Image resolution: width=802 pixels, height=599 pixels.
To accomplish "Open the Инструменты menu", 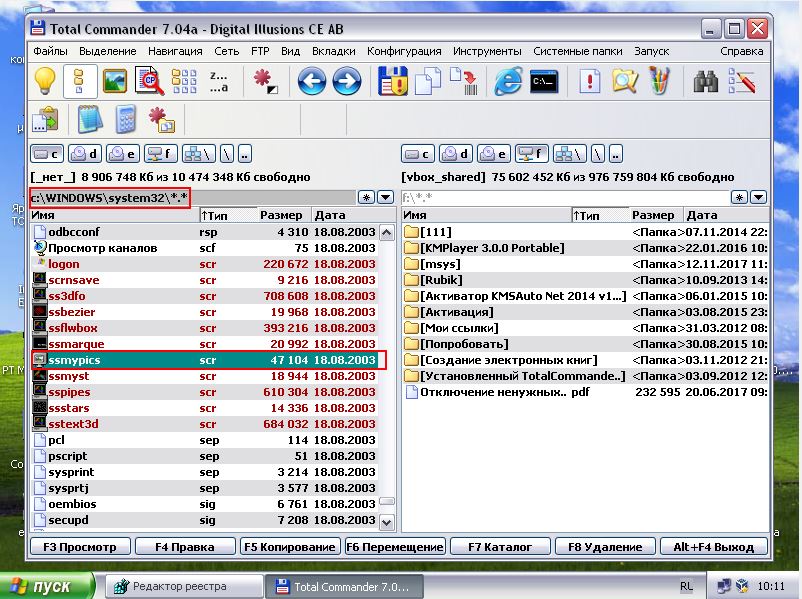I will 487,51.
